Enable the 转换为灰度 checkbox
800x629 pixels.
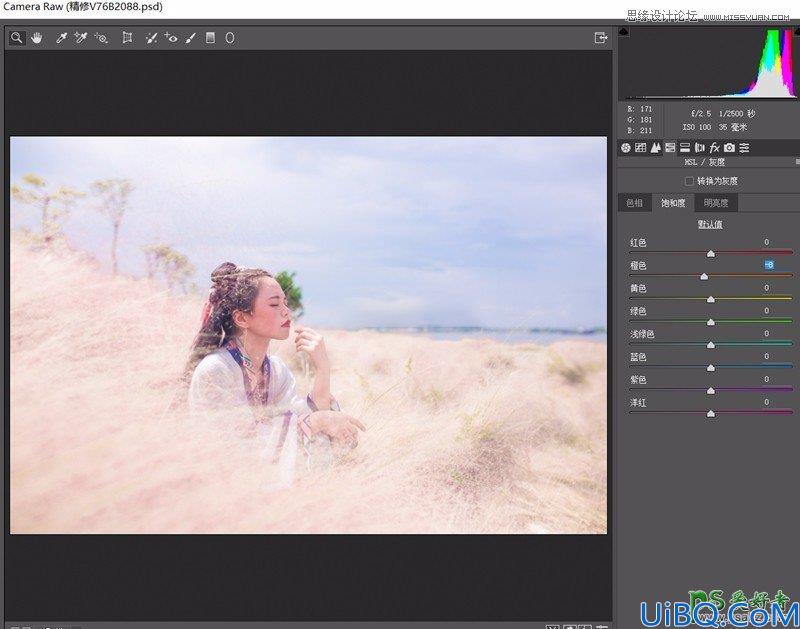click(689, 181)
